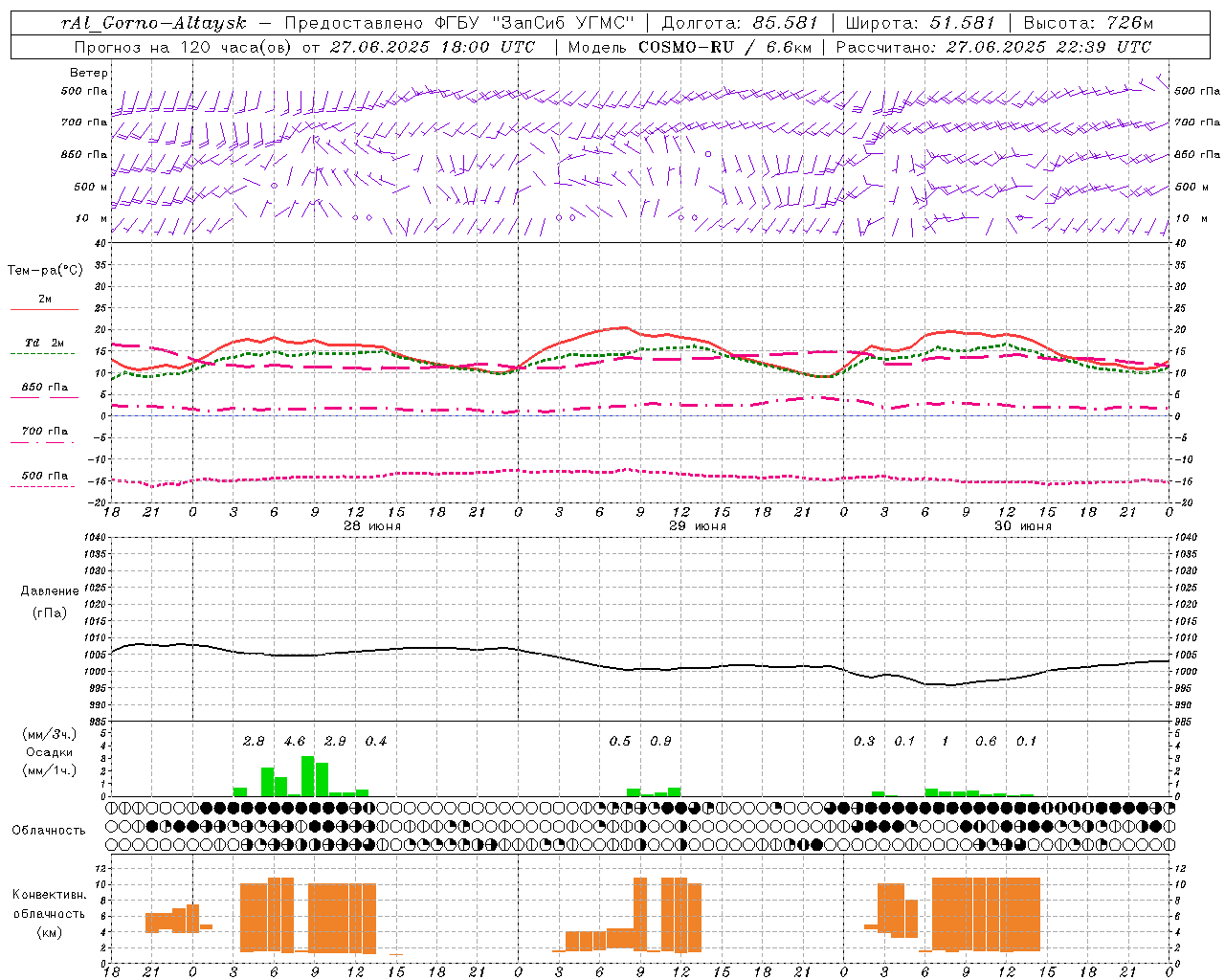Click the model name COSMO-RU / 6.6км
Viewport: 1225px width, 980px height.
[725, 47]
